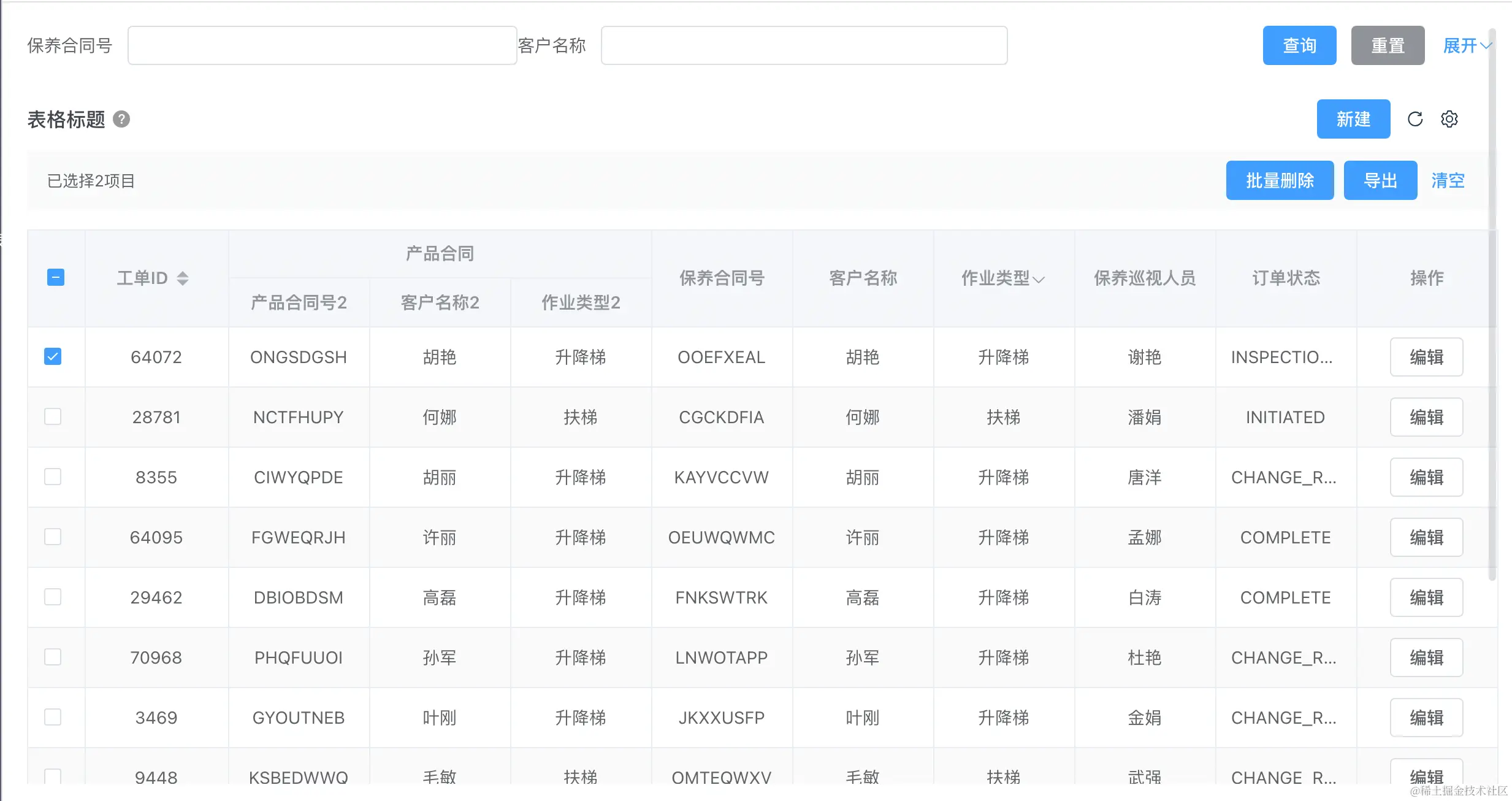Open the 作业类型 column filter dropdown

(1039, 280)
